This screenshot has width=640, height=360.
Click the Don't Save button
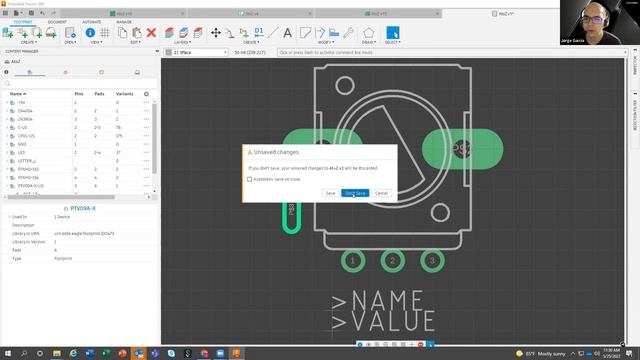coord(355,193)
